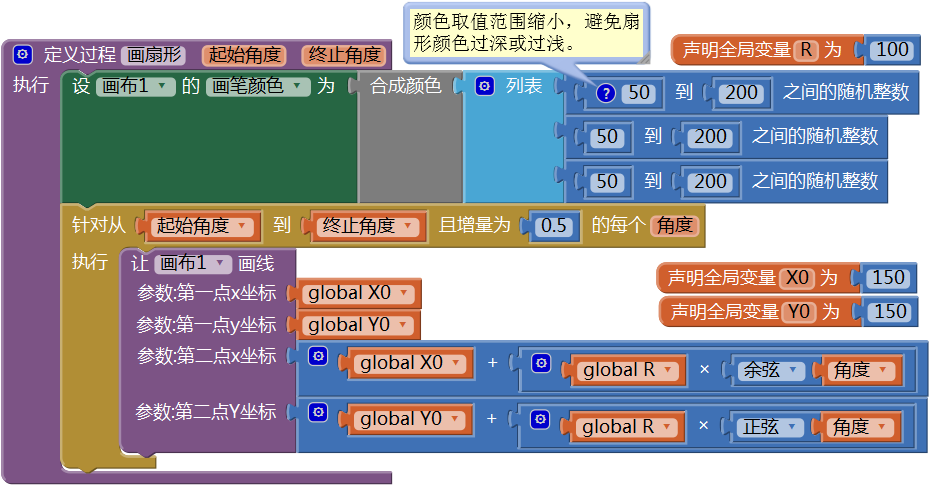Click the 参数:第二点x坐标 label

point(207,356)
